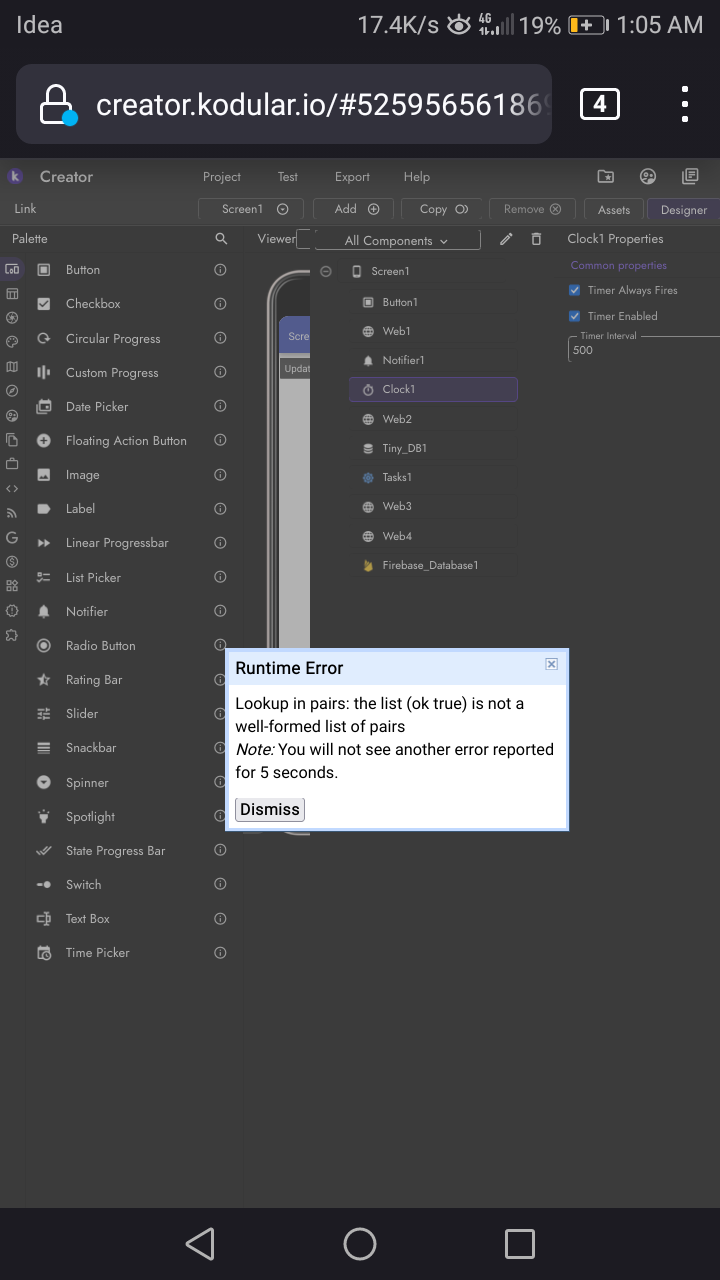This screenshot has width=720, height=1280.
Task: Open the Export menu
Action: (x=352, y=177)
